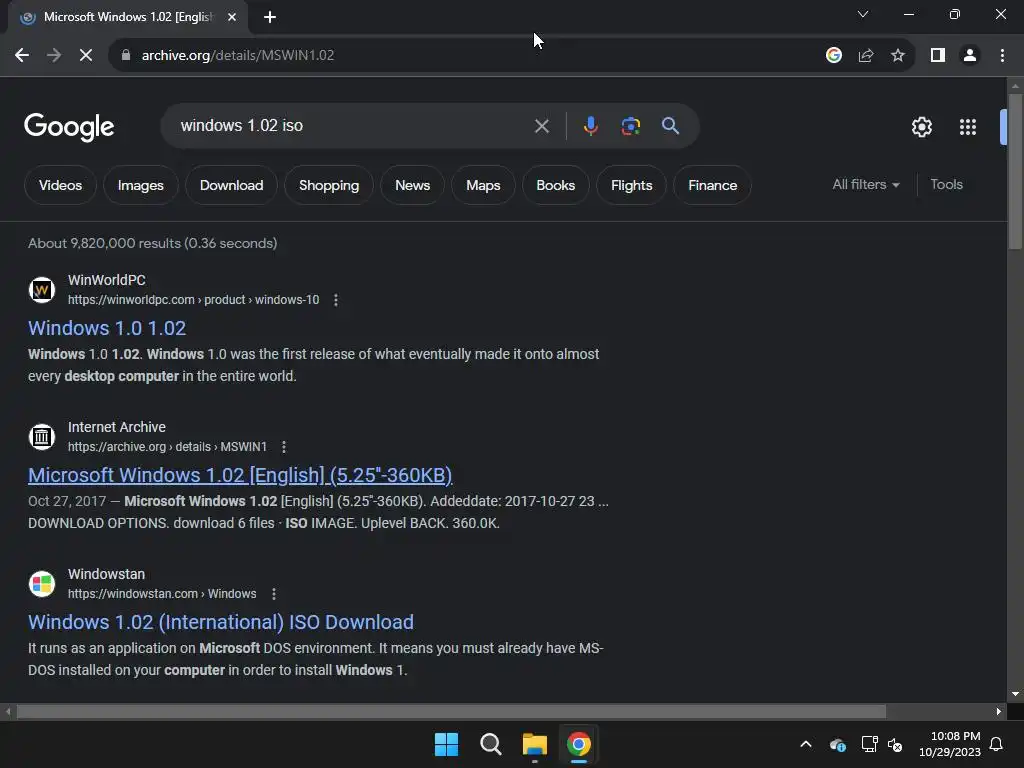Select the Flights filter chip
Screen dimensions: 1024x768
pos(632,185)
